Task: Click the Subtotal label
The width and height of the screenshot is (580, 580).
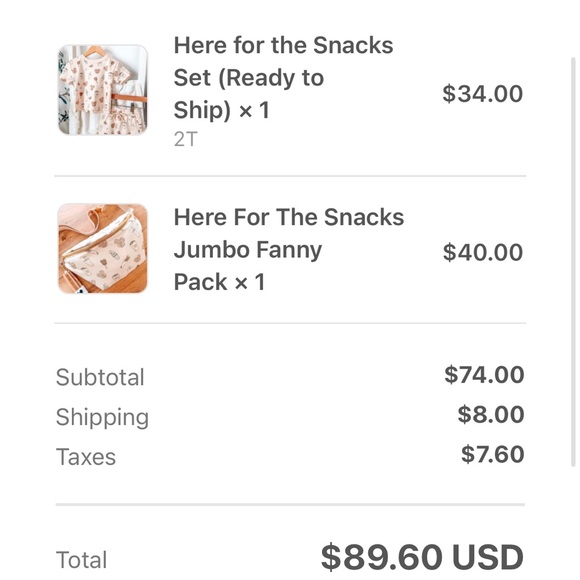Action: (100, 377)
